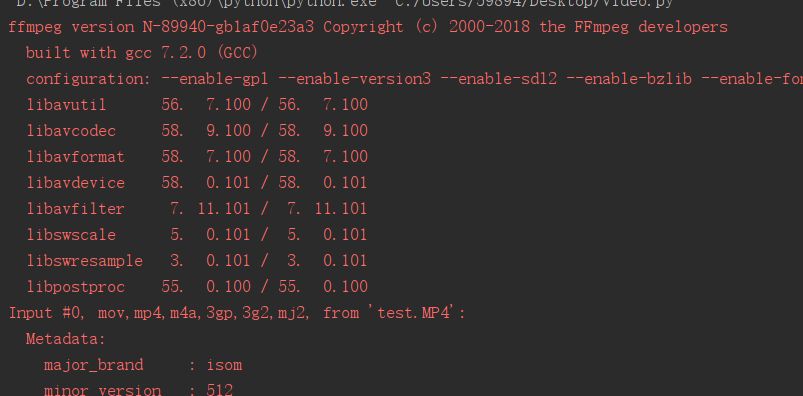
Task: Click the libswresample version line
Action: click(x=197, y=261)
